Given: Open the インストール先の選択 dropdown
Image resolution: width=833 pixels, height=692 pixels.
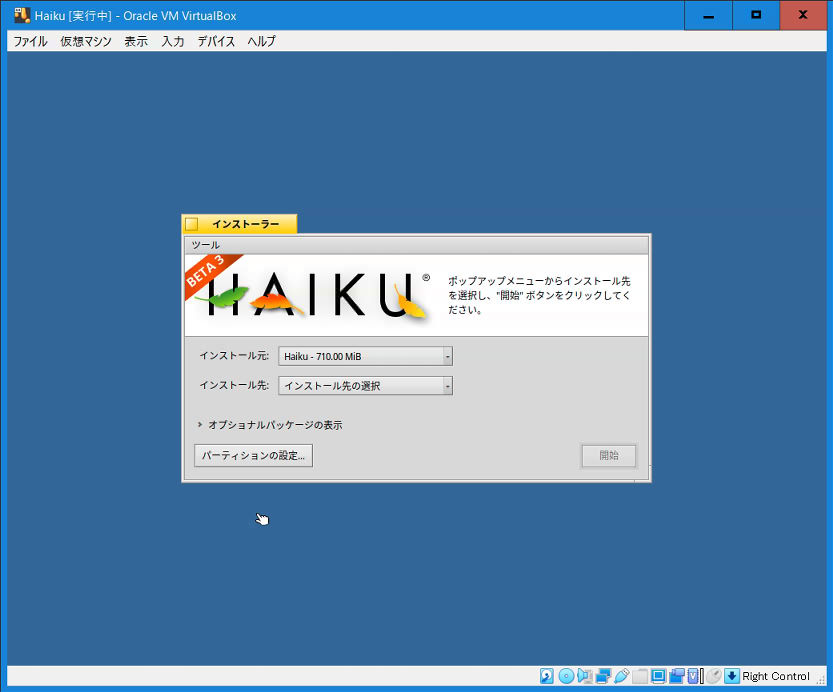Looking at the screenshot, I should pos(366,386).
